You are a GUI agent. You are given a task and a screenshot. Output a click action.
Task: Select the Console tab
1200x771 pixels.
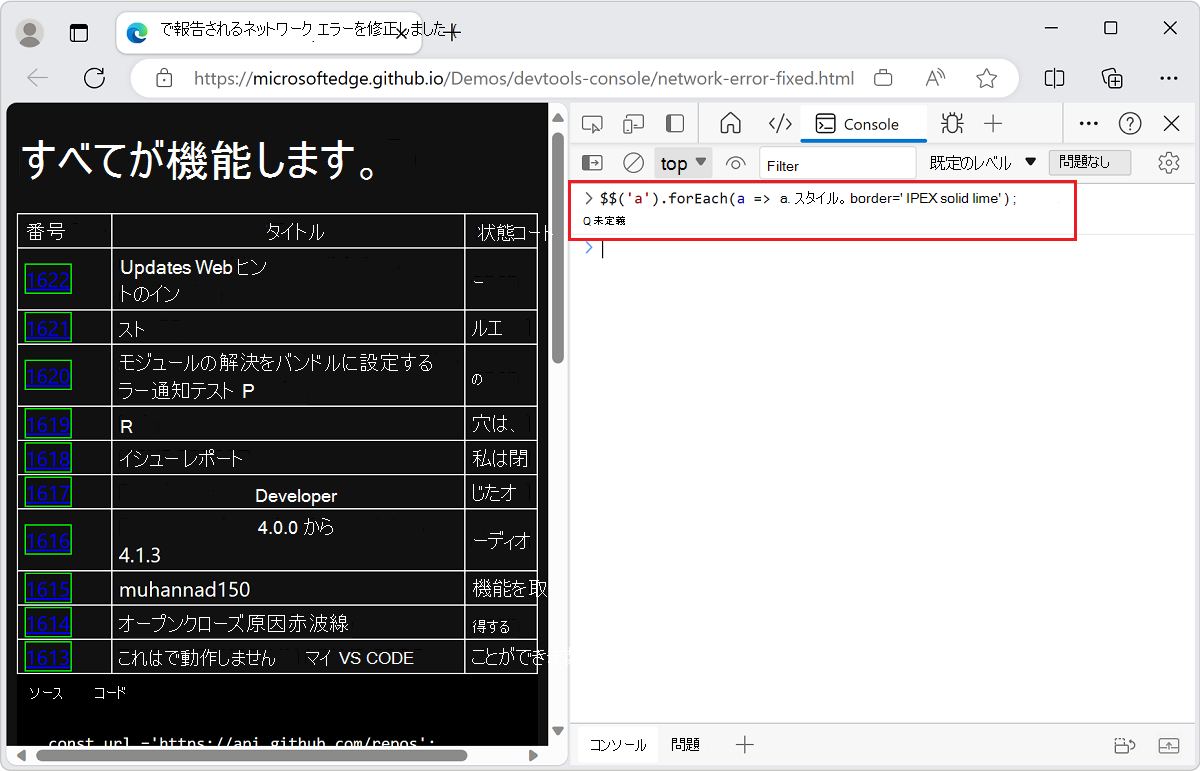(863, 123)
